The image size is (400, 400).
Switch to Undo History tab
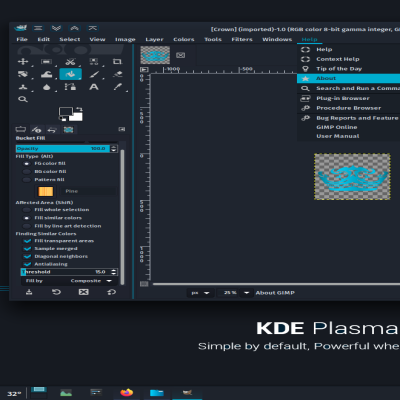(x=52, y=129)
